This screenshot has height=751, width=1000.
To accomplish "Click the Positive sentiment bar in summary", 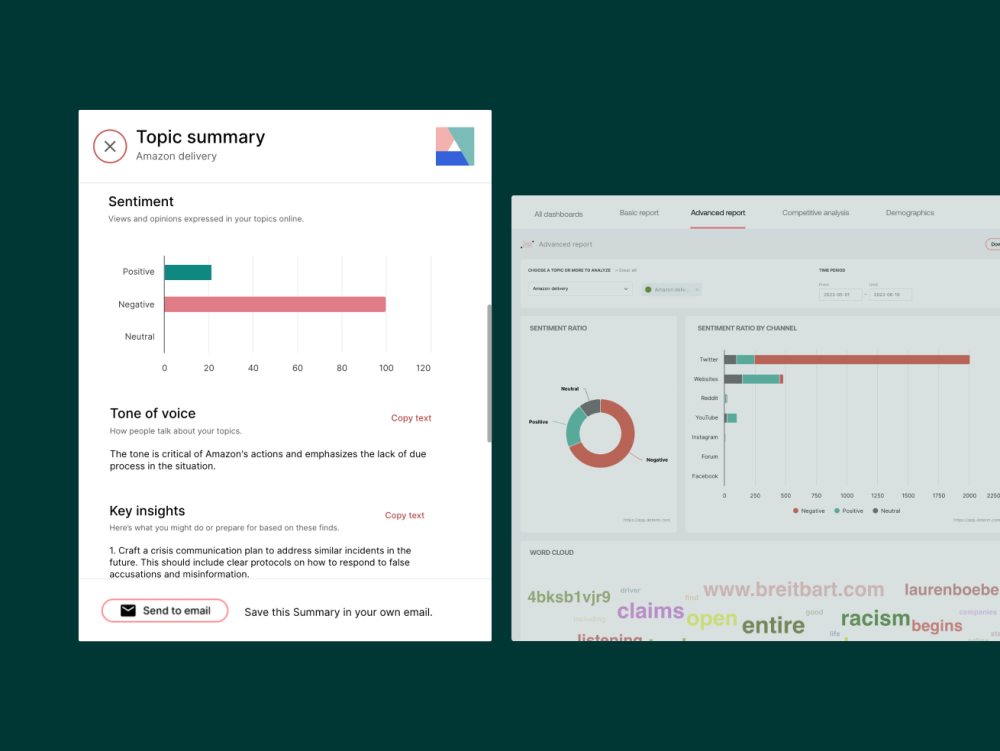I will [x=188, y=272].
